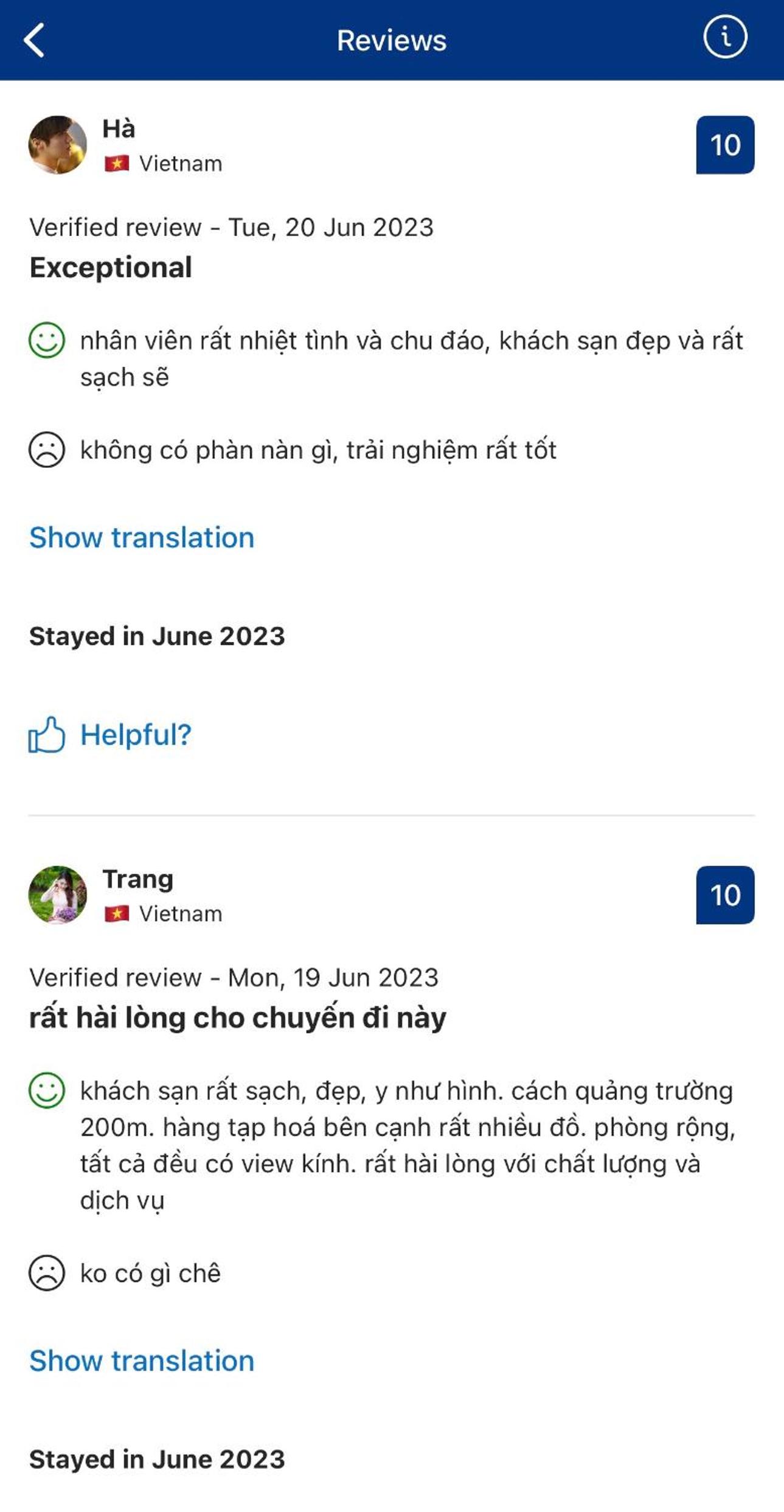The image size is (784, 1512).
Task: Tap the Reviews header title
Action: tap(392, 41)
